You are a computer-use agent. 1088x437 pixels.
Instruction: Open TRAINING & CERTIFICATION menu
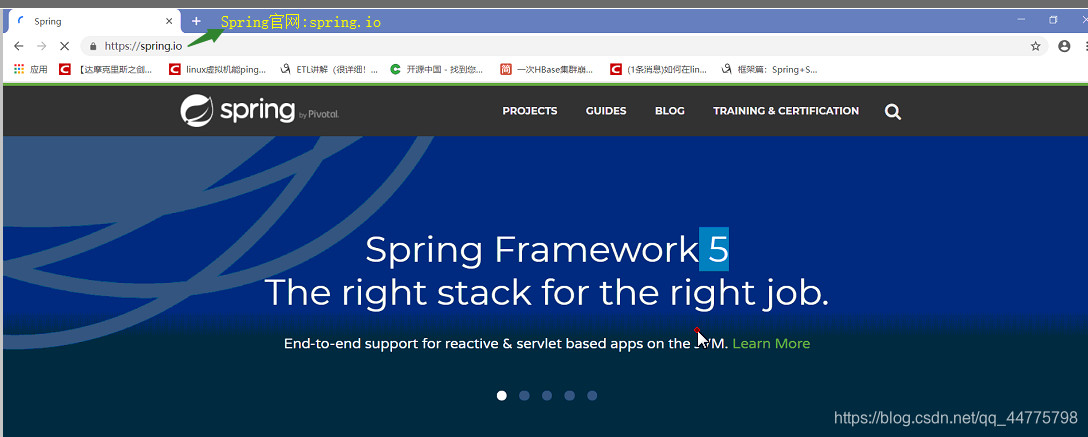[x=786, y=111]
